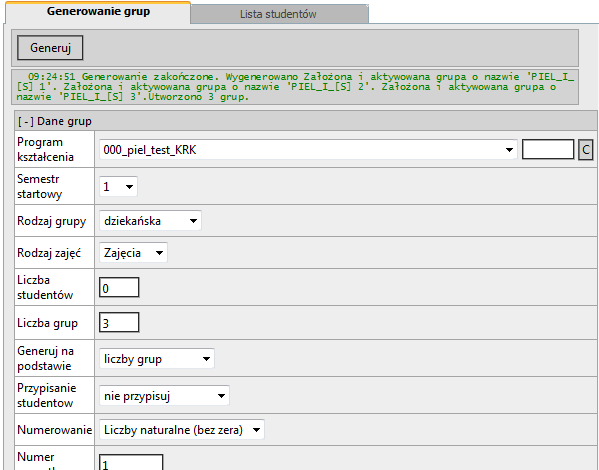Open the Generuj na podstawie dropdown
Viewport: 599px width, 470px height.
(x=157, y=359)
